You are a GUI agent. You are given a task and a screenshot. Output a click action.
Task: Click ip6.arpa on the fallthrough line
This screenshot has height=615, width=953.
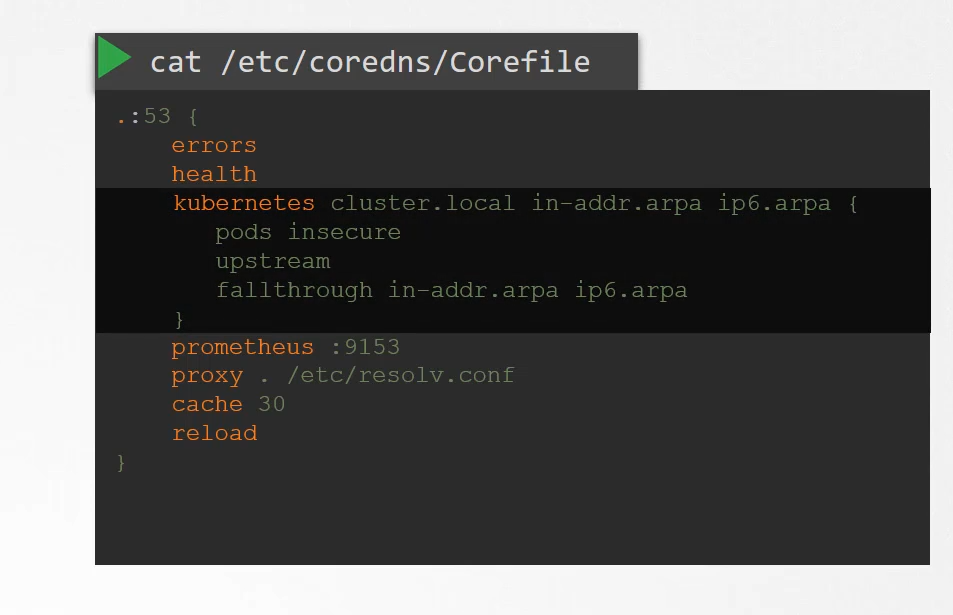click(631, 290)
